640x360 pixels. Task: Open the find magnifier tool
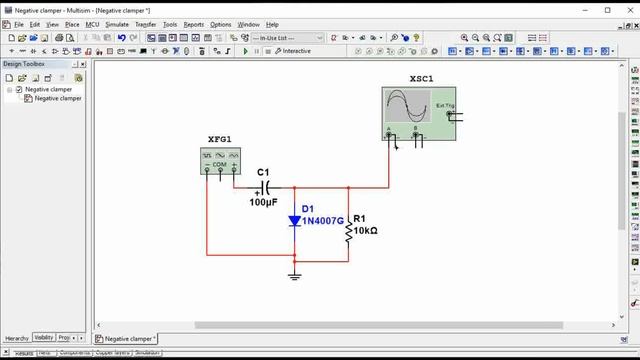click(394, 38)
